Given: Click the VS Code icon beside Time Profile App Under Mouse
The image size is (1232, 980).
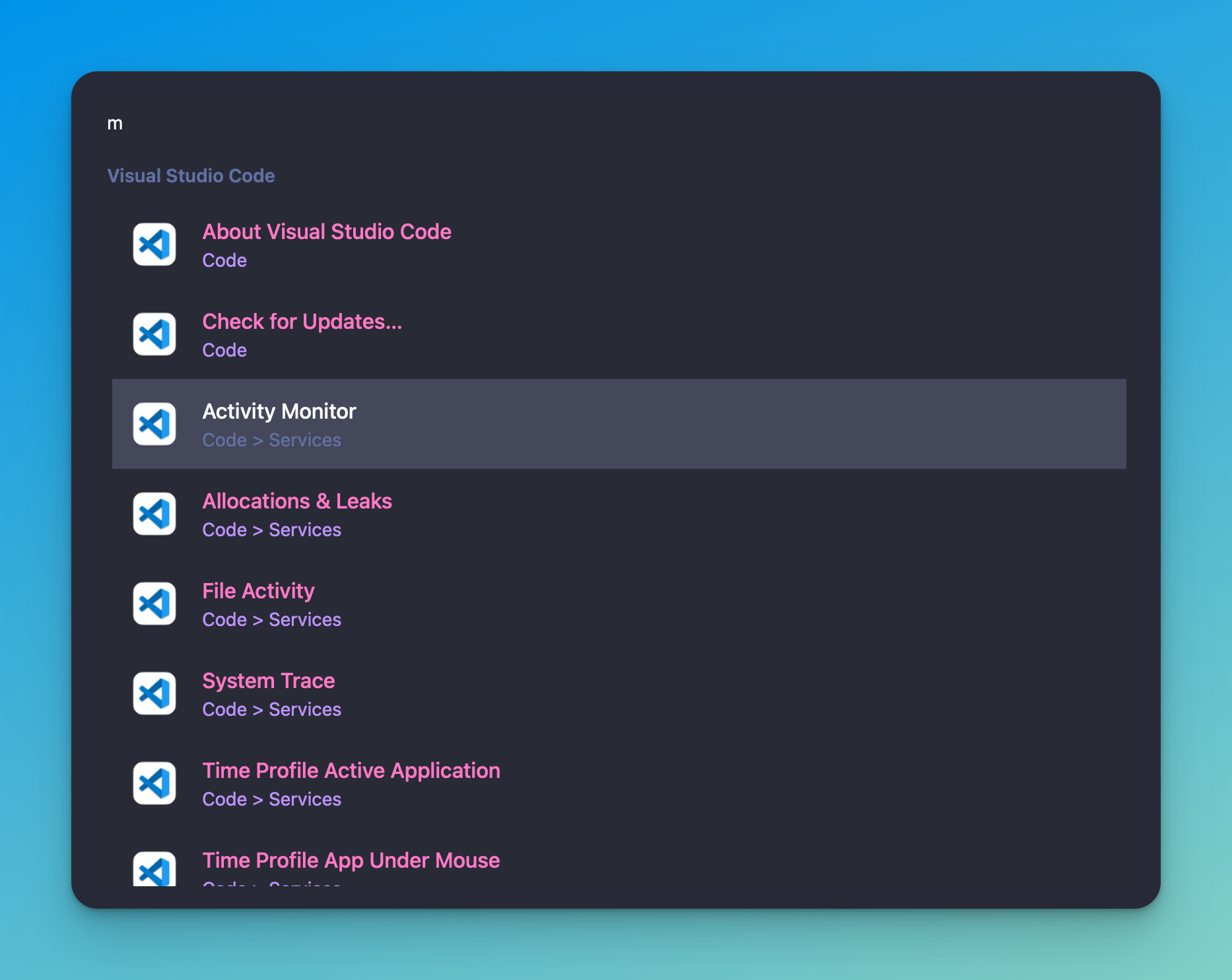Looking at the screenshot, I should pyautogui.click(x=154, y=868).
